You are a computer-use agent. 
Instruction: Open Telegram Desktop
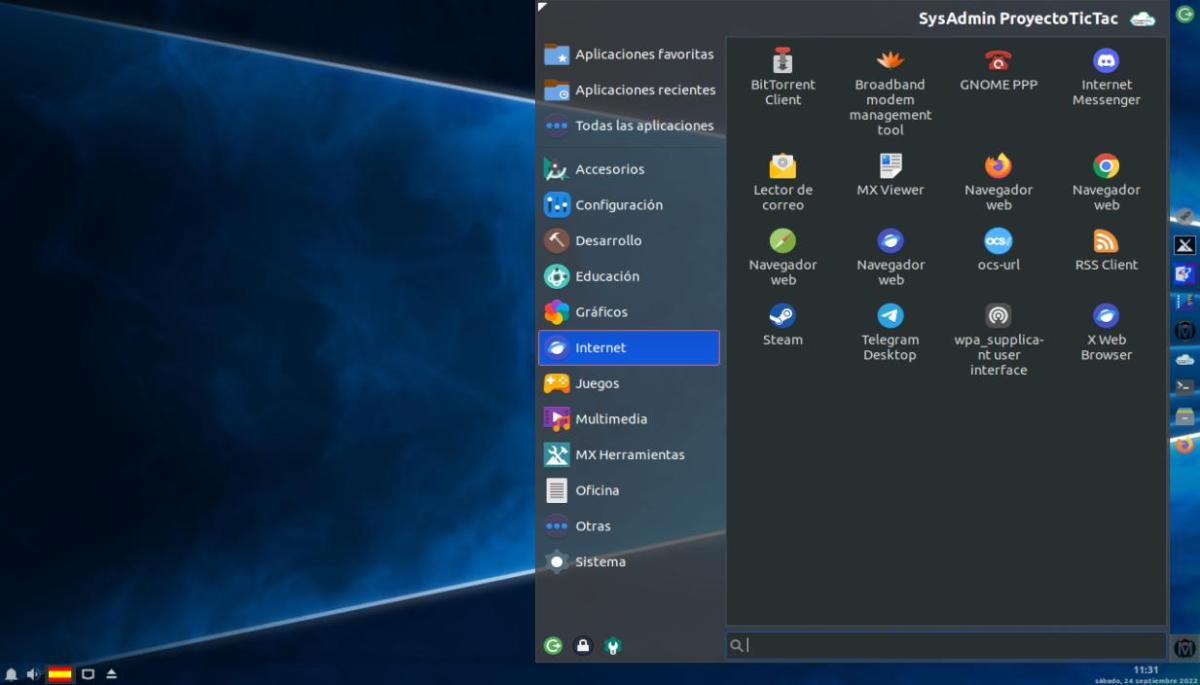(x=890, y=331)
